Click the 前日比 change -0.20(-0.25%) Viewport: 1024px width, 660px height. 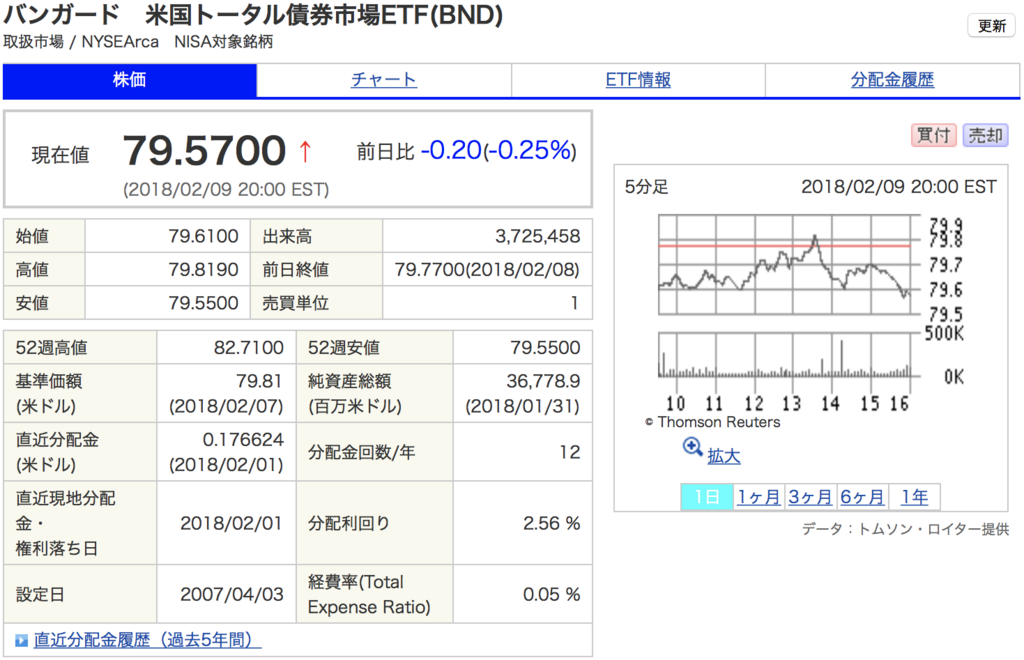point(498,151)
